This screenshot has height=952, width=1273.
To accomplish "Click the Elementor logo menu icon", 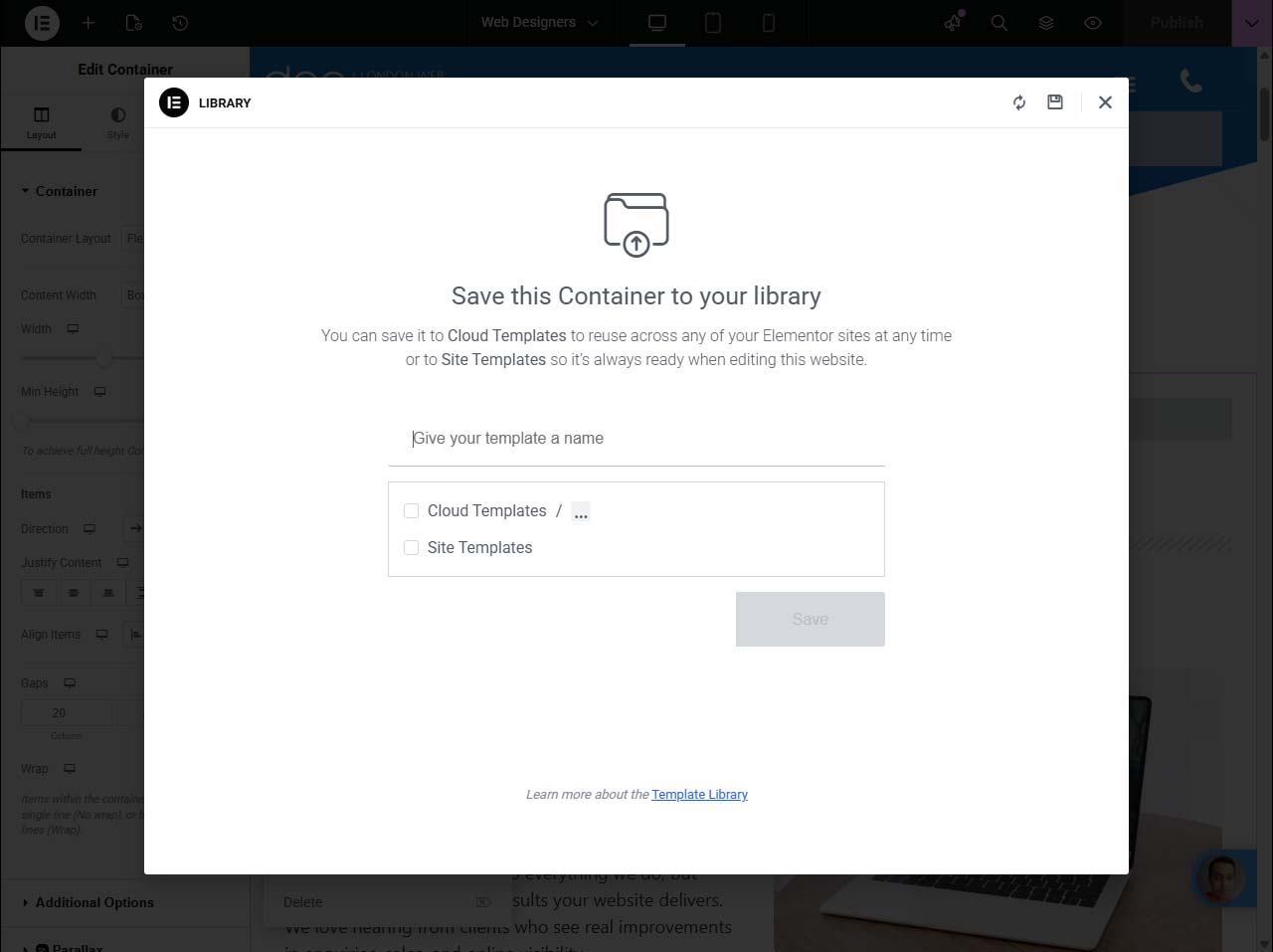I will tap(42, 23).
